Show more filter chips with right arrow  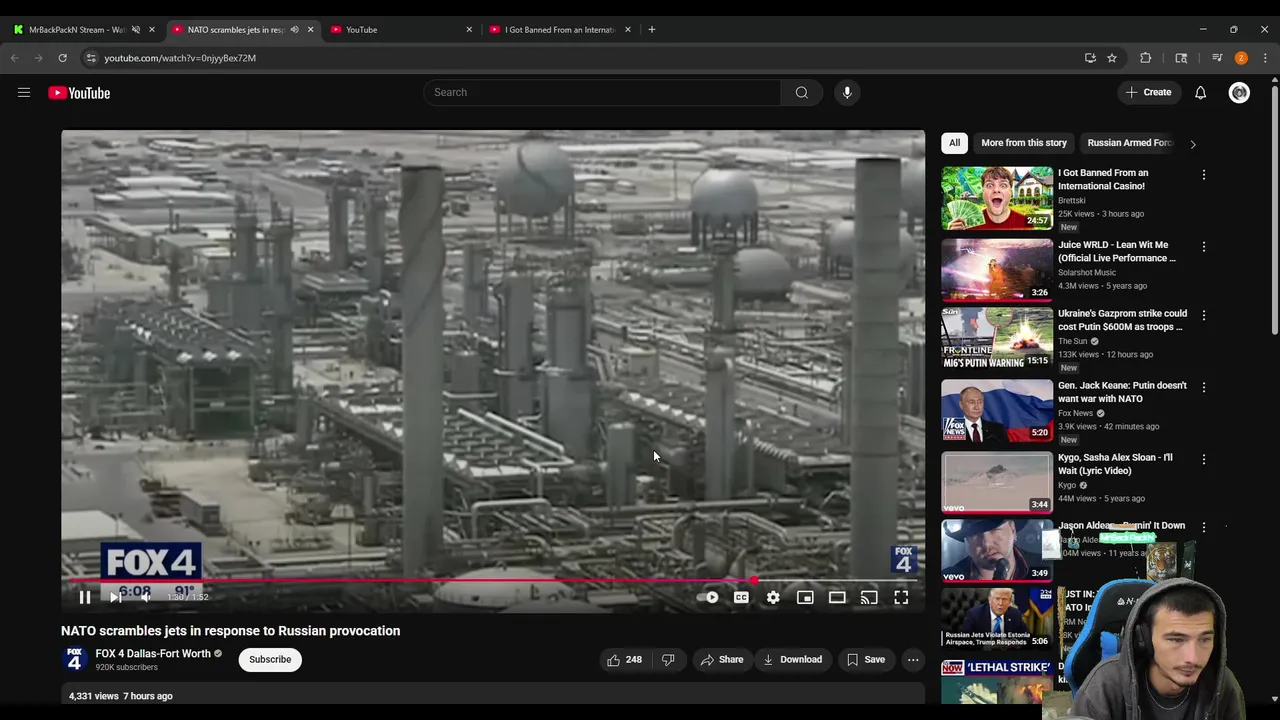[x=1192, y=144]
